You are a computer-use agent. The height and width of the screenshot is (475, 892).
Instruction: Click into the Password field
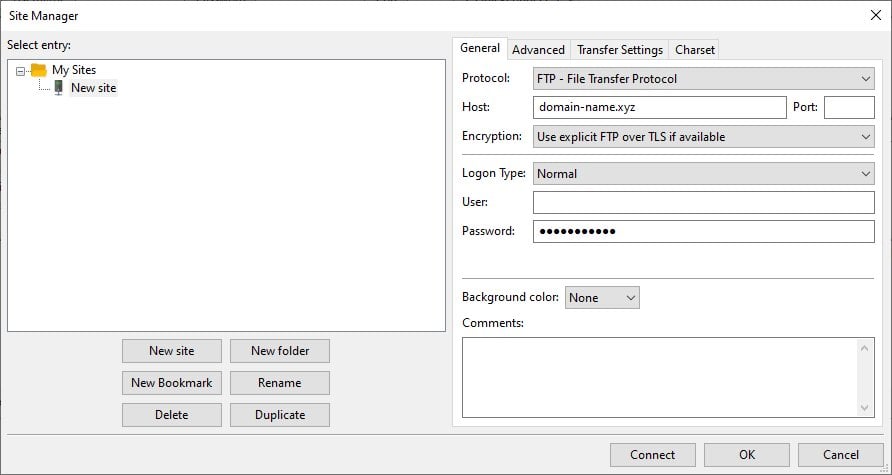[703, 232]
